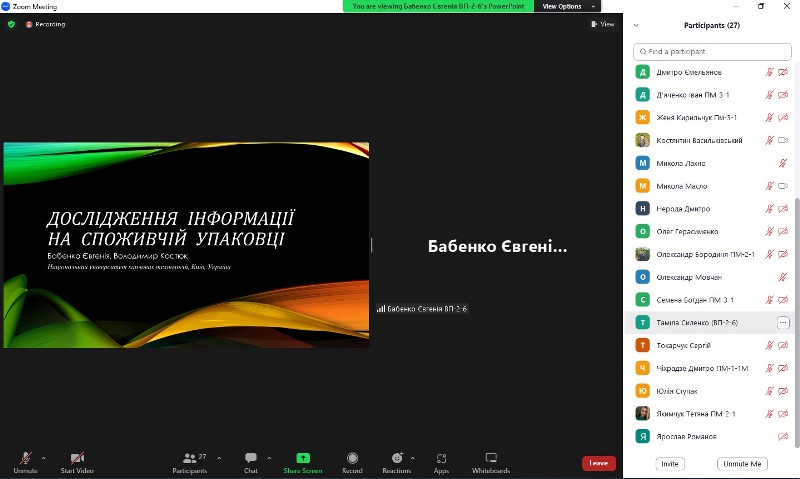Click the Find a participant search field

pyautogui.click(x=712, y=52)
